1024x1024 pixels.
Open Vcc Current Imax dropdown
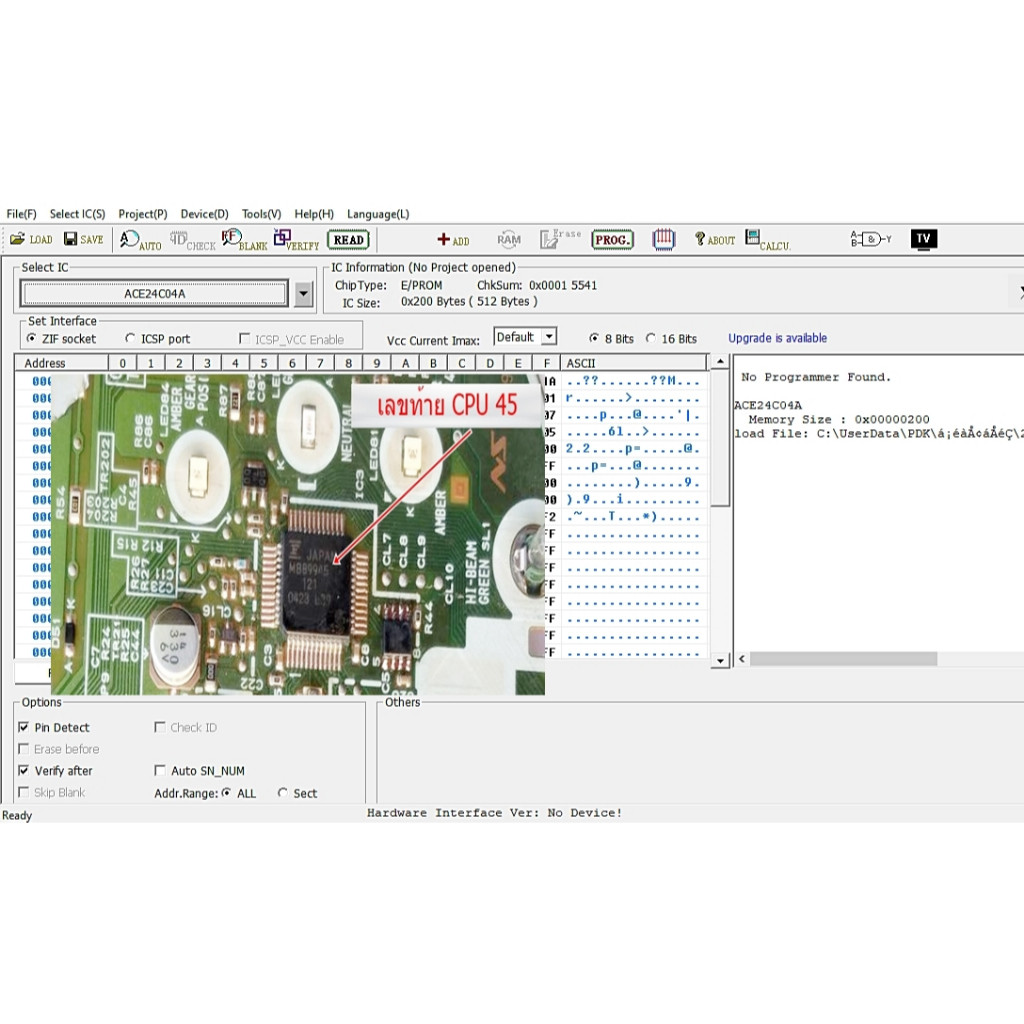(549, 337)
